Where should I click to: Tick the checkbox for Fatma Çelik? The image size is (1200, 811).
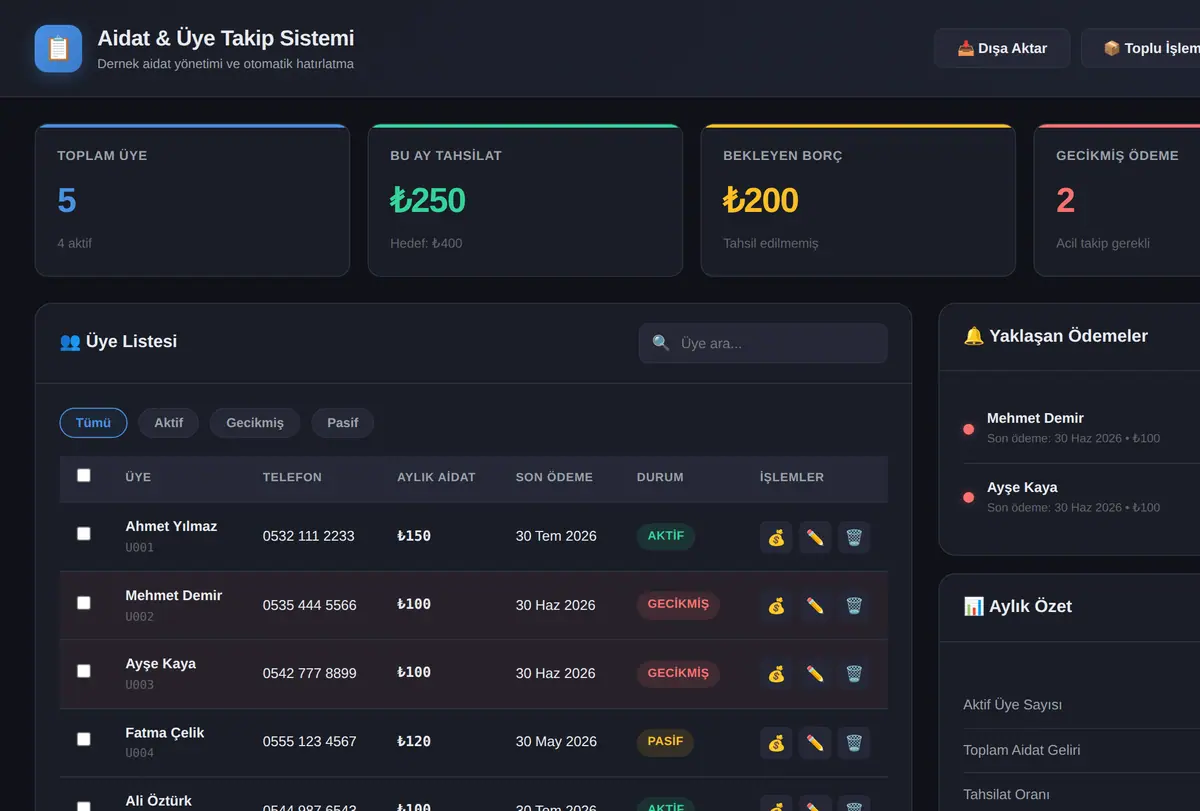click(x=84, y=739)
